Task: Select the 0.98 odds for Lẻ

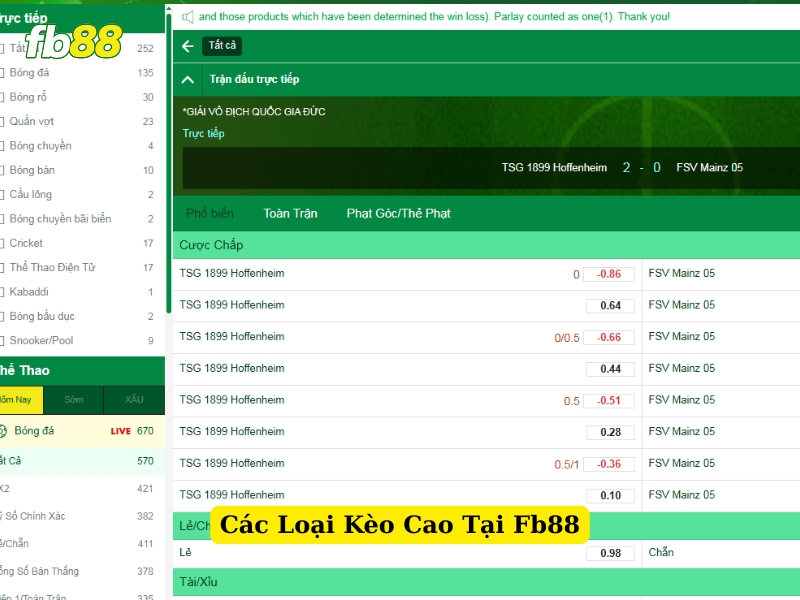Action: pos(610,553)
